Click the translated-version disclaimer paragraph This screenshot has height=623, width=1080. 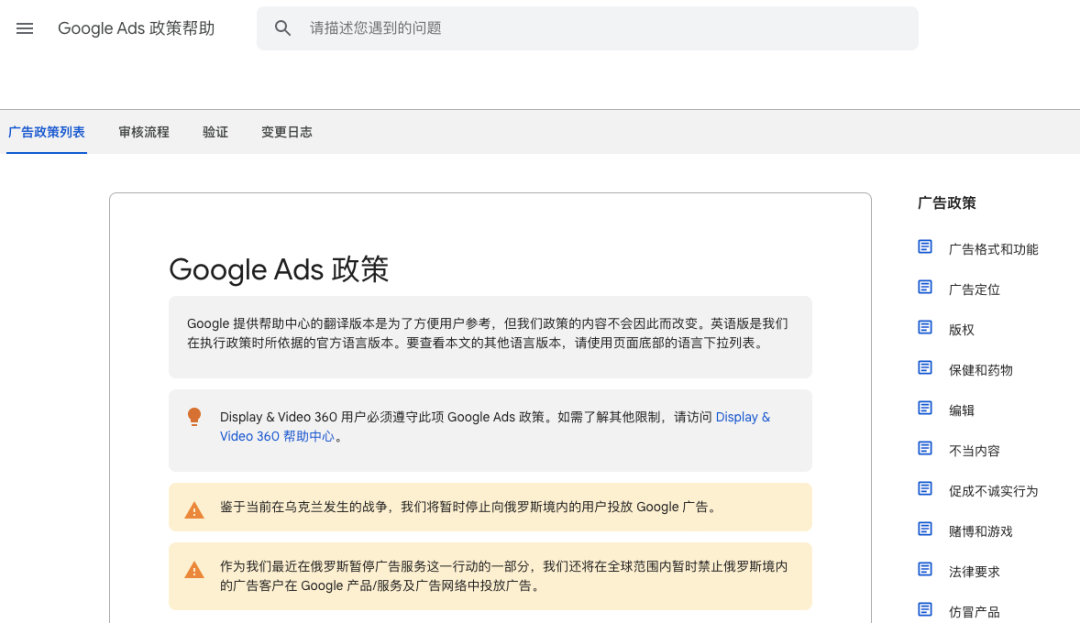tap(488, 333)
